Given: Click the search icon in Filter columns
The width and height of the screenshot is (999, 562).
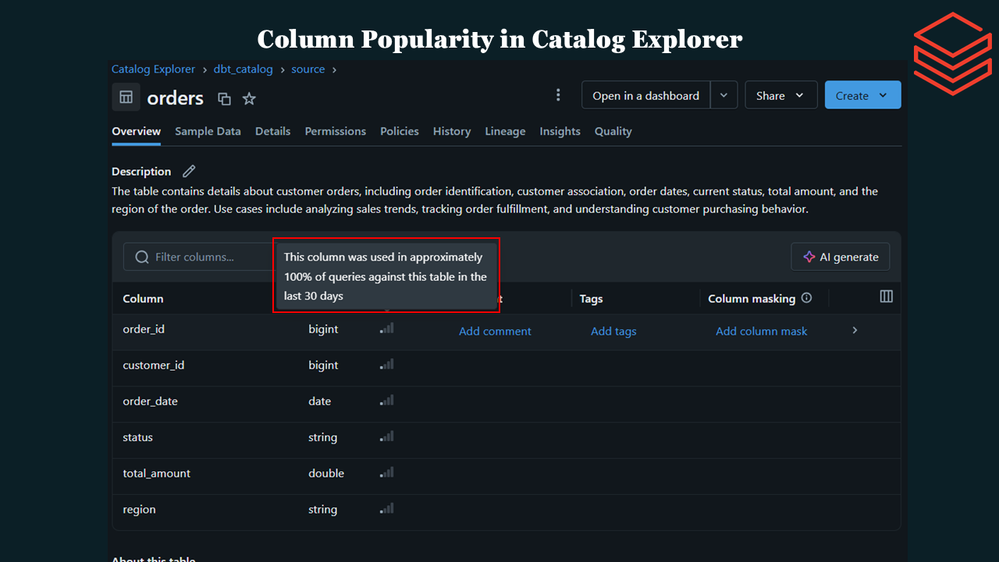Looking at the screenshot, I should (x=141, y=257).
